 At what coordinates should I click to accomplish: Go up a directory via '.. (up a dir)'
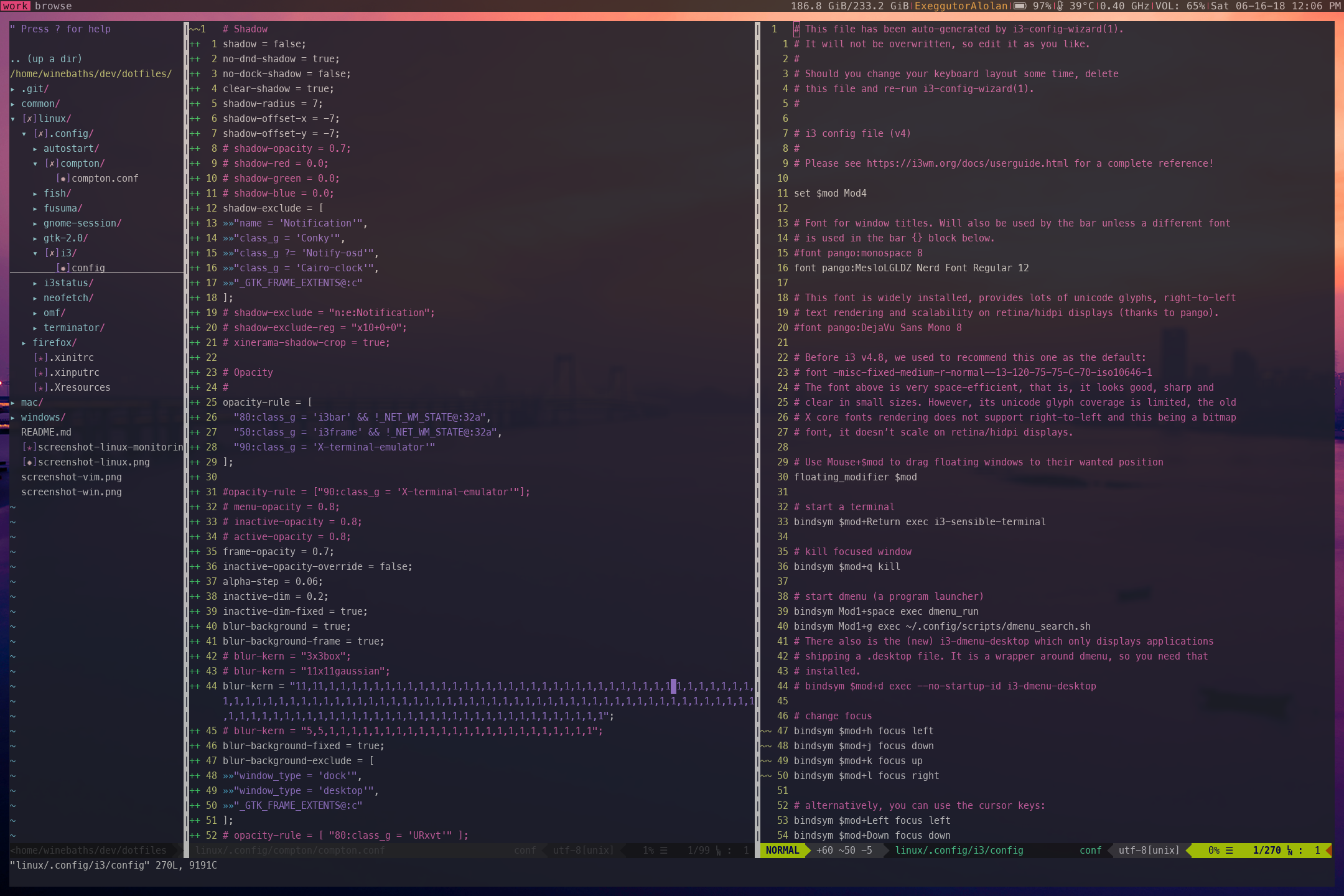[x=47, y=59]
